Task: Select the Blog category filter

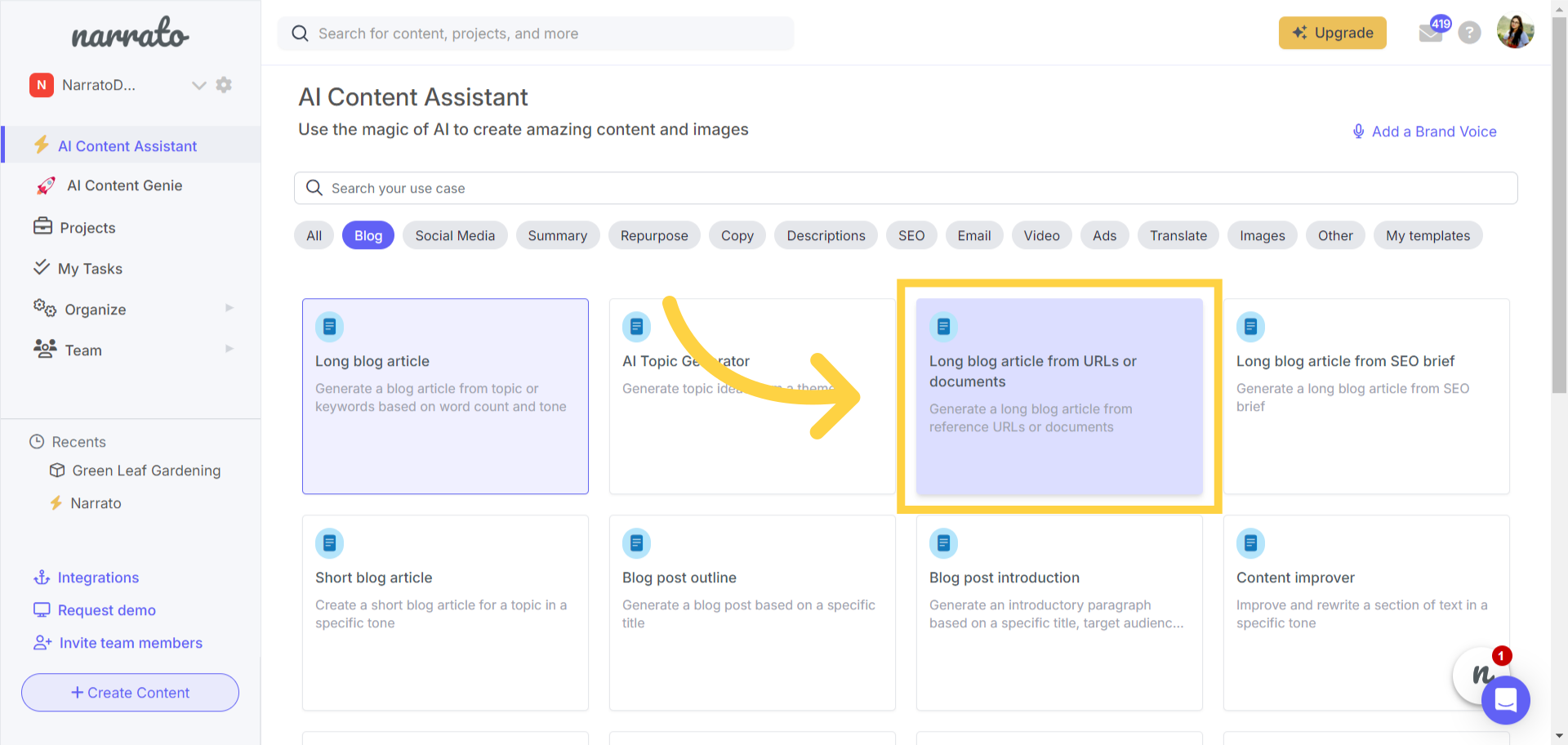Action: point(368,235)
